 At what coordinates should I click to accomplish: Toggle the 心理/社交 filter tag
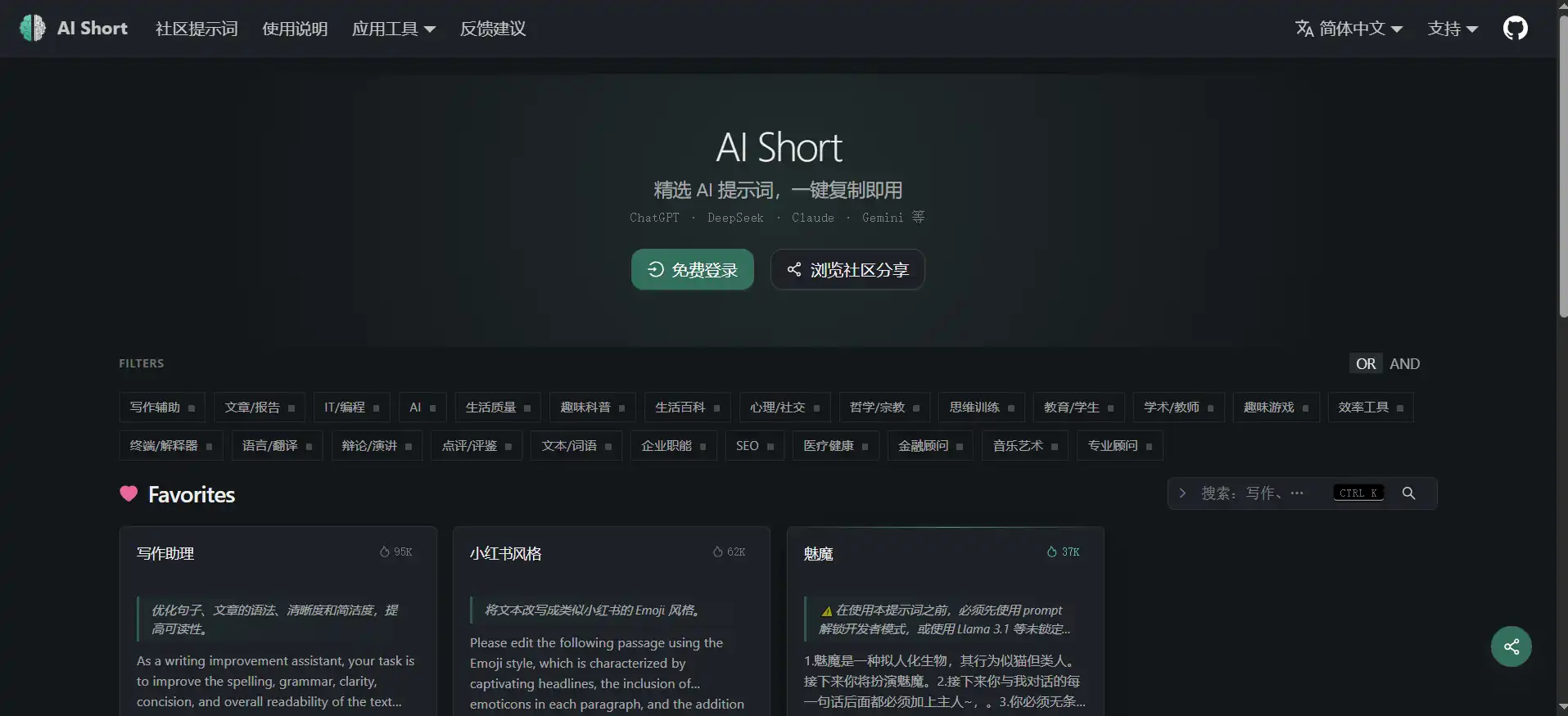[x=784, y=407]
